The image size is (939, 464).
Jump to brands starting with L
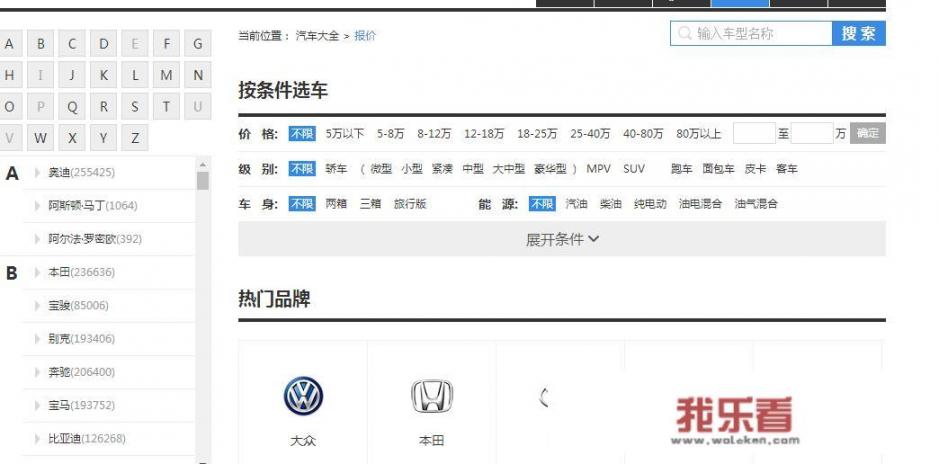[135, 75]
